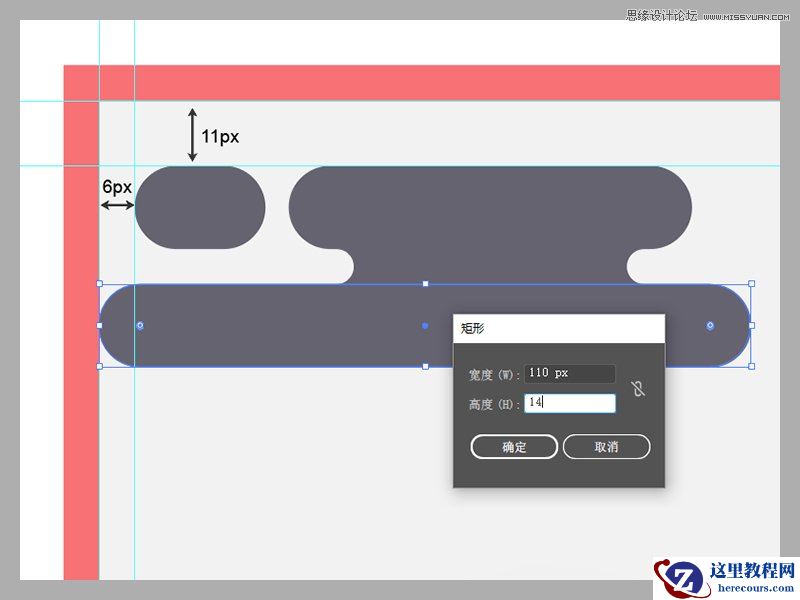Click the top-right handle of selection box
This screenshot has width=800, height=600.
[x=752, y=284]
